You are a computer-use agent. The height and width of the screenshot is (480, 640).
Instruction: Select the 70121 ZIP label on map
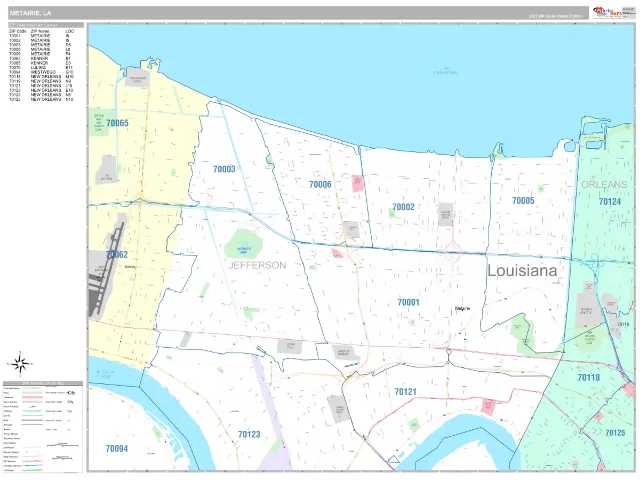[405, 392]
